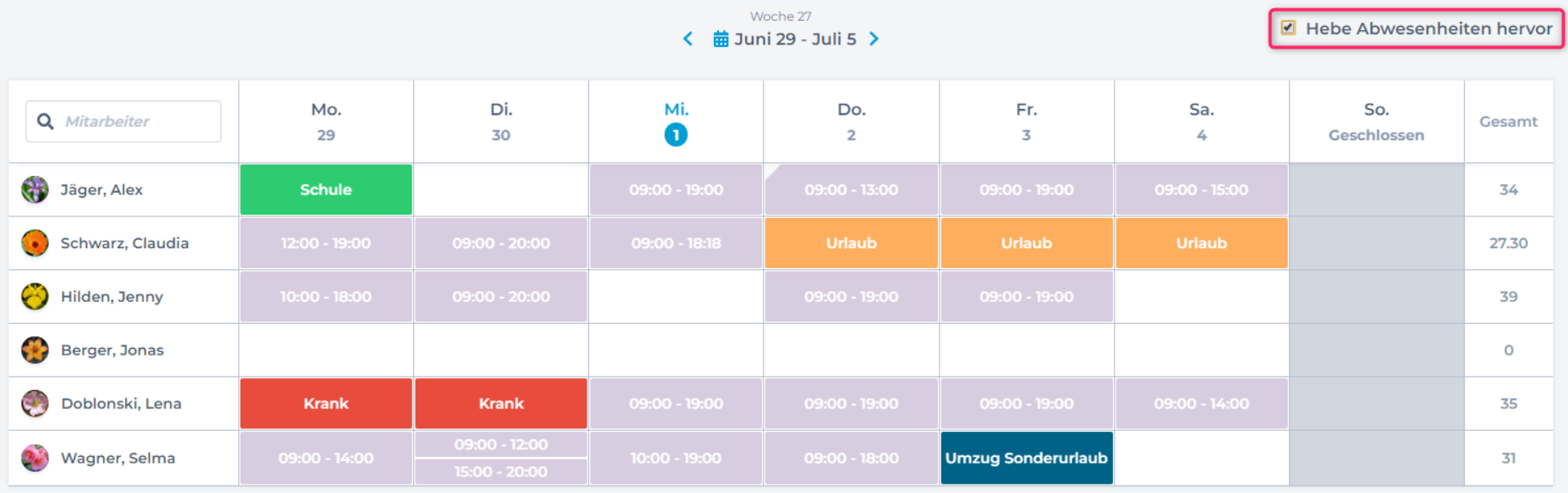Open Claudia Schwarz's avatar

tap(35, 243)
